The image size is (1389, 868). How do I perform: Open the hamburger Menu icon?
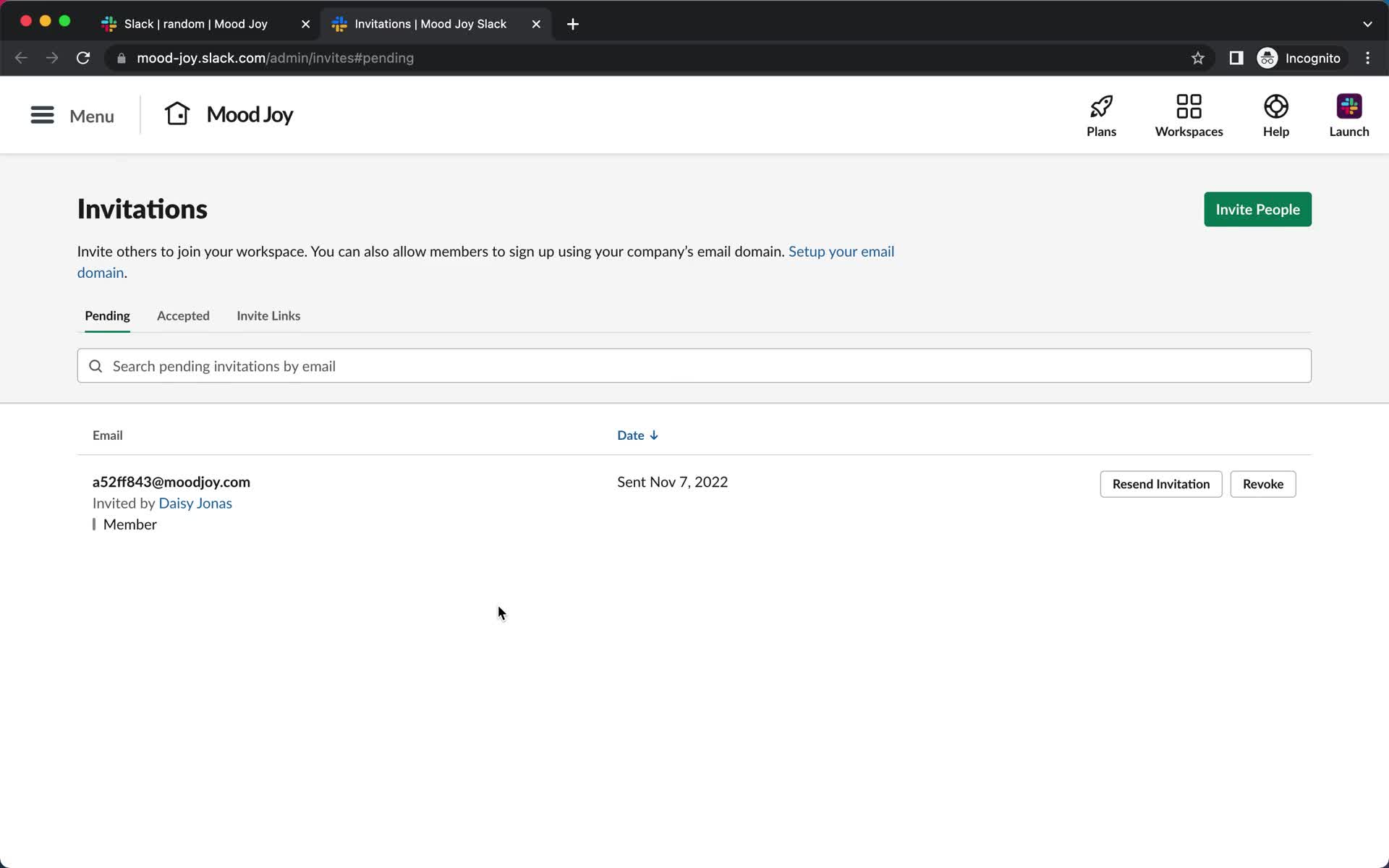tap(42, 115)
